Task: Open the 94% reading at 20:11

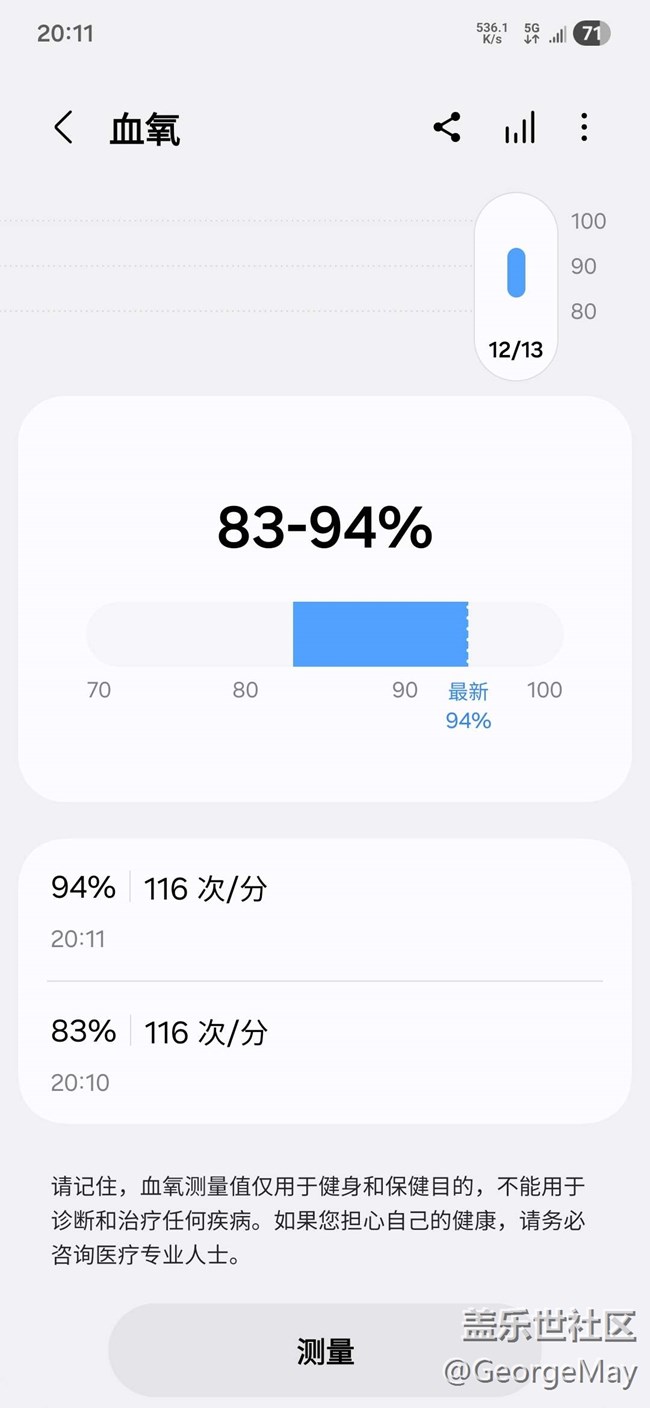Action: [324, 910]
